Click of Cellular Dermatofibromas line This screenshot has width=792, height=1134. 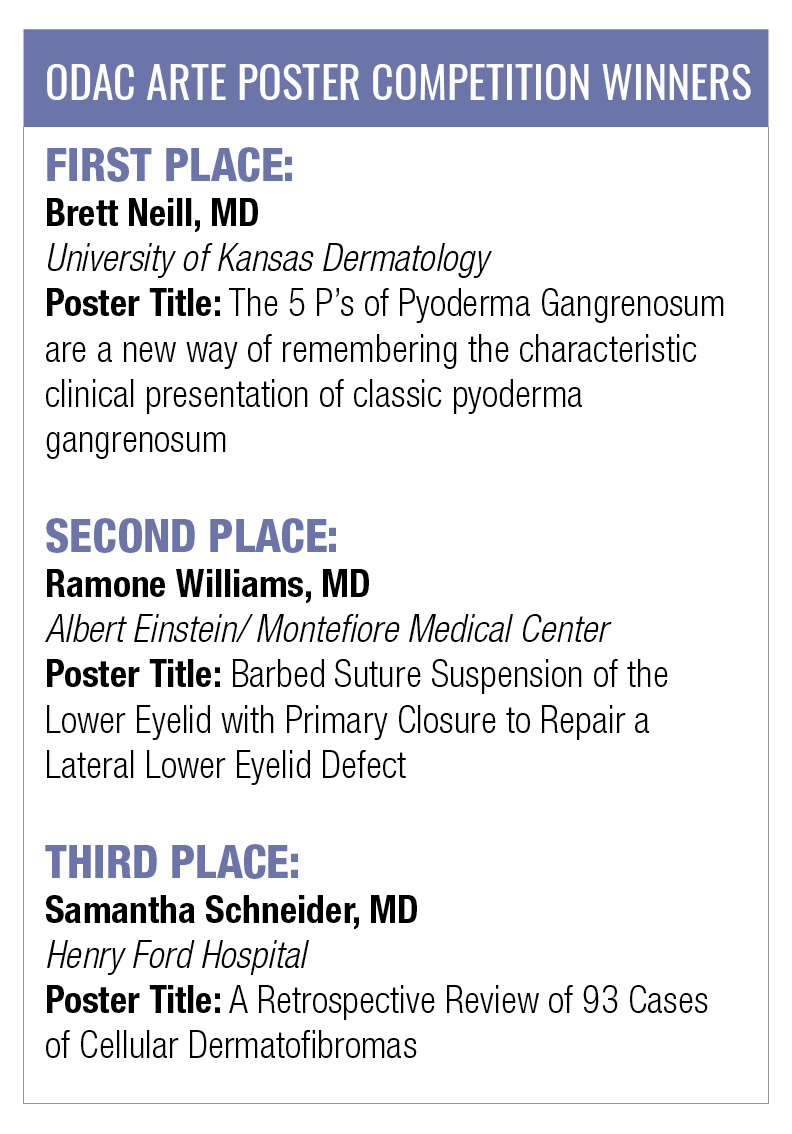click(x=231, y=1046)
